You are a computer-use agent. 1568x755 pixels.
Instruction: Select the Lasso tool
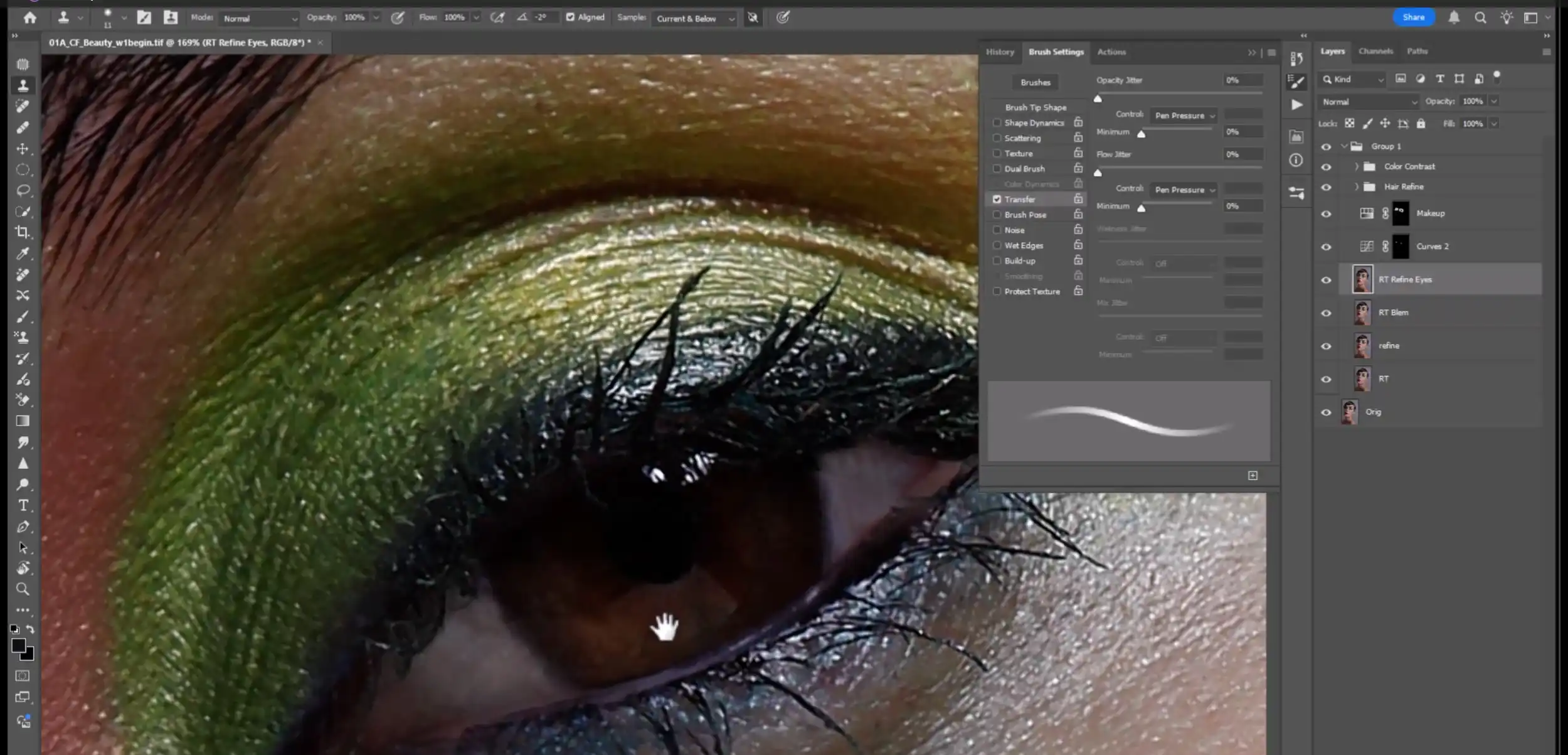pyautogui.click(x=23, y=190)
